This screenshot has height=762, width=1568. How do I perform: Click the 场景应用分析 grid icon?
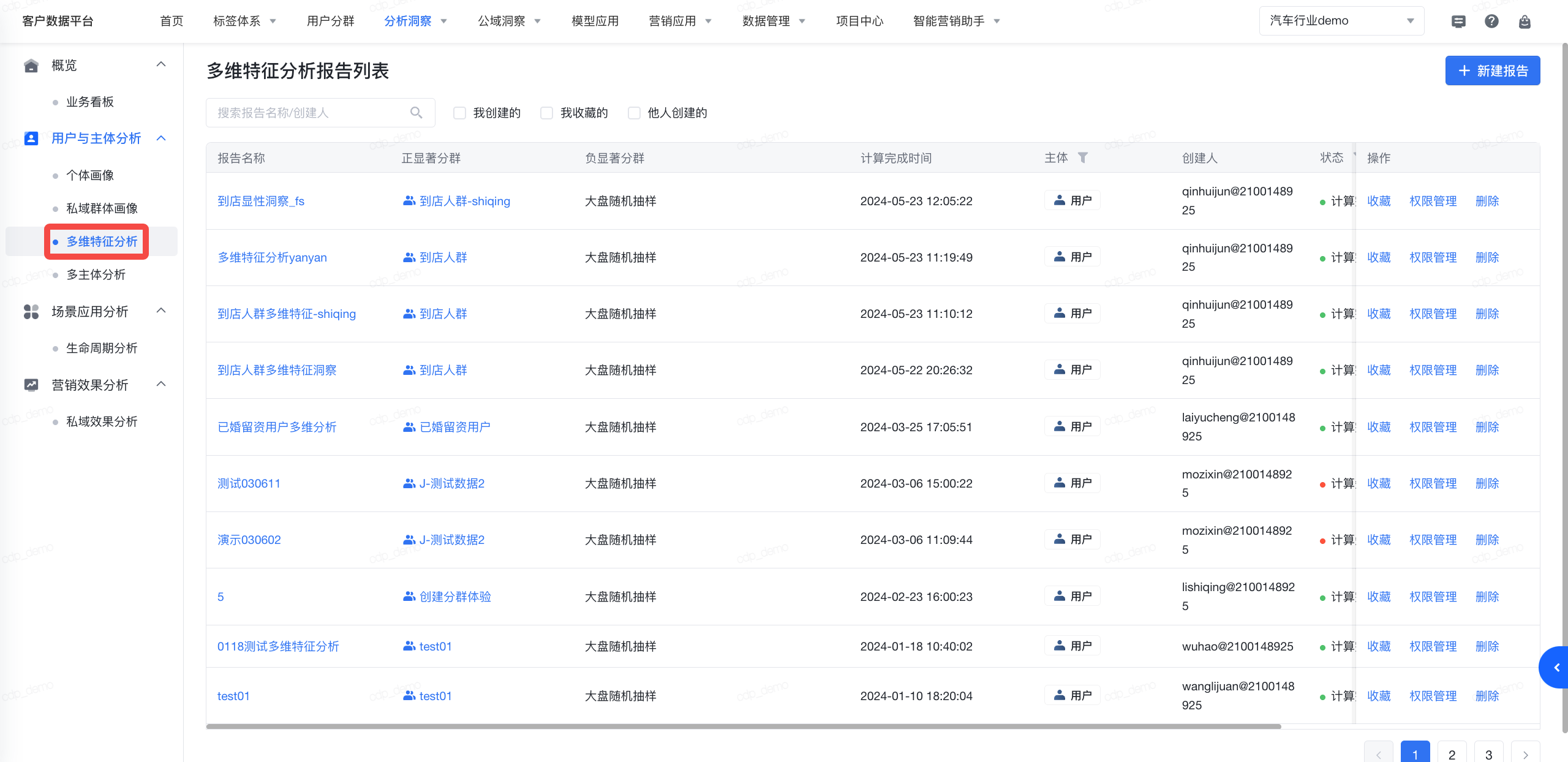[x=31, y=312]
